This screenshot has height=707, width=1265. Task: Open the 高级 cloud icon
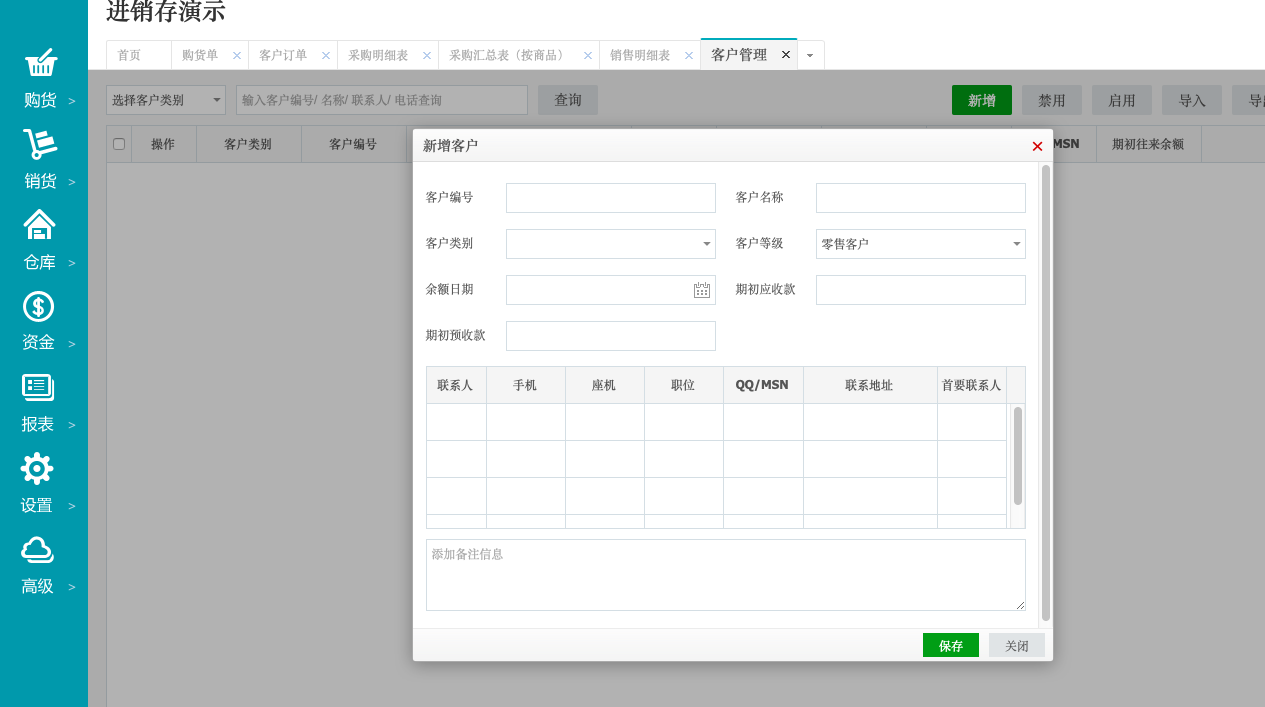pyautogui.click(x=37, y=549)
